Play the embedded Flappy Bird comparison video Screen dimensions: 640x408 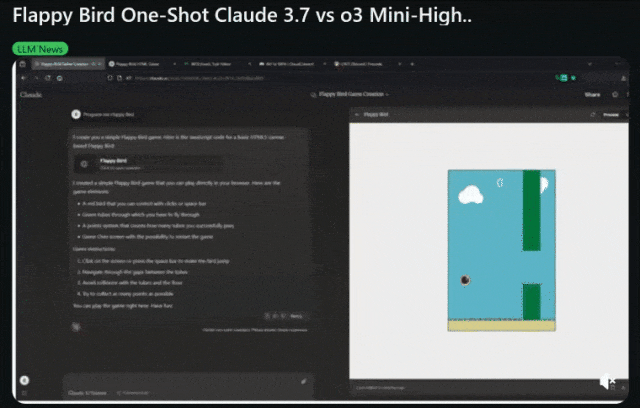point(321,230)
